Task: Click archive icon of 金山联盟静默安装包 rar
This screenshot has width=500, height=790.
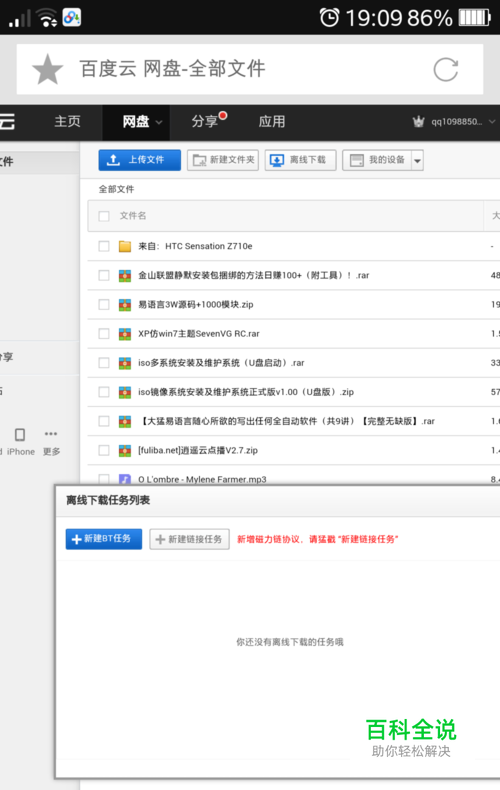Action: tap(125, 276)
